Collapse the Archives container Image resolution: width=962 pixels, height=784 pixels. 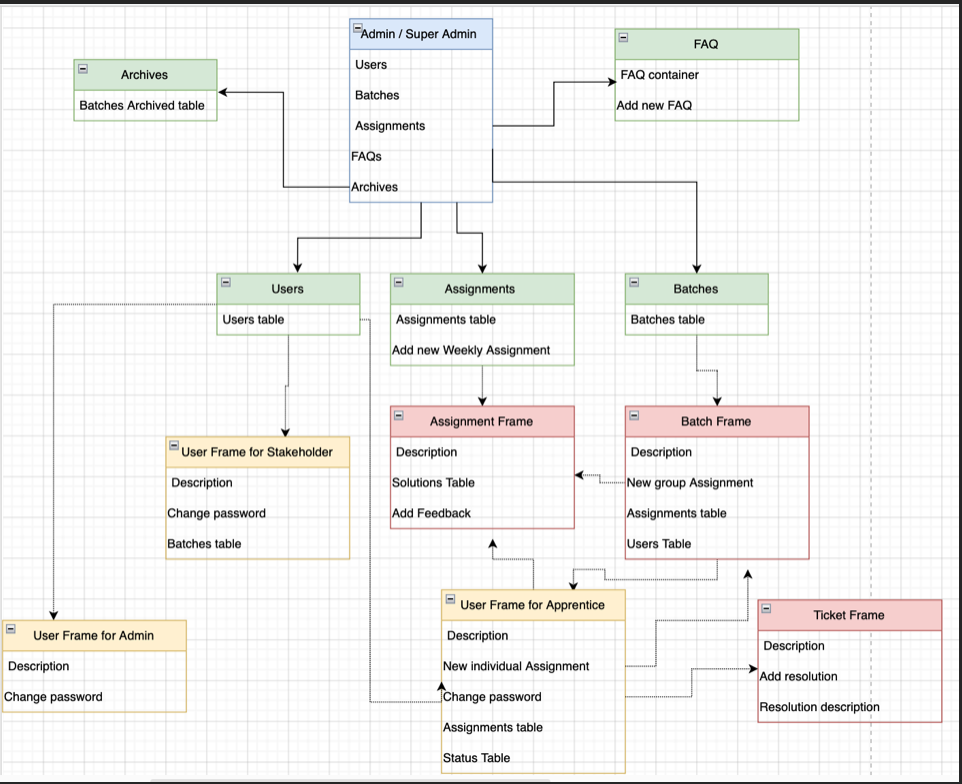coord(83,69)
